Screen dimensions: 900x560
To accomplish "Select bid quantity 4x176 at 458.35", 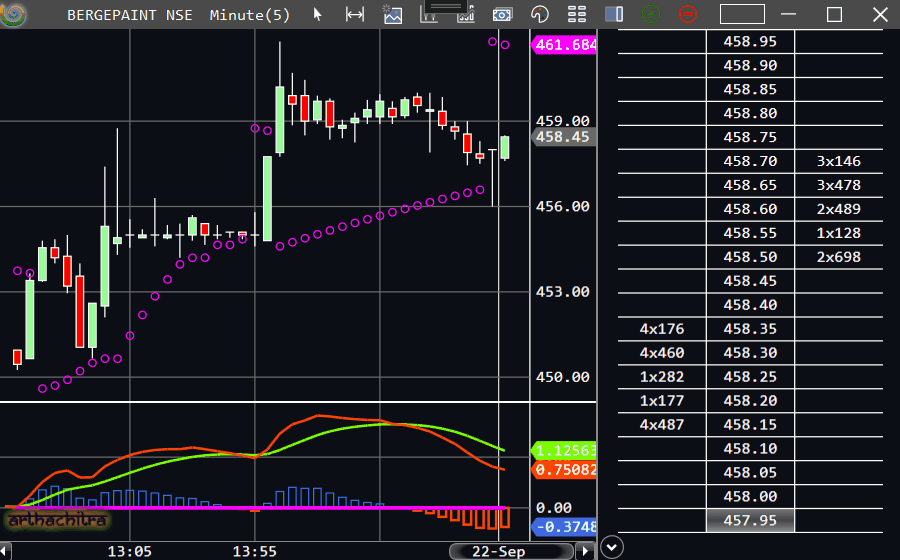I will pyautogui.click(x=662, y=329).
